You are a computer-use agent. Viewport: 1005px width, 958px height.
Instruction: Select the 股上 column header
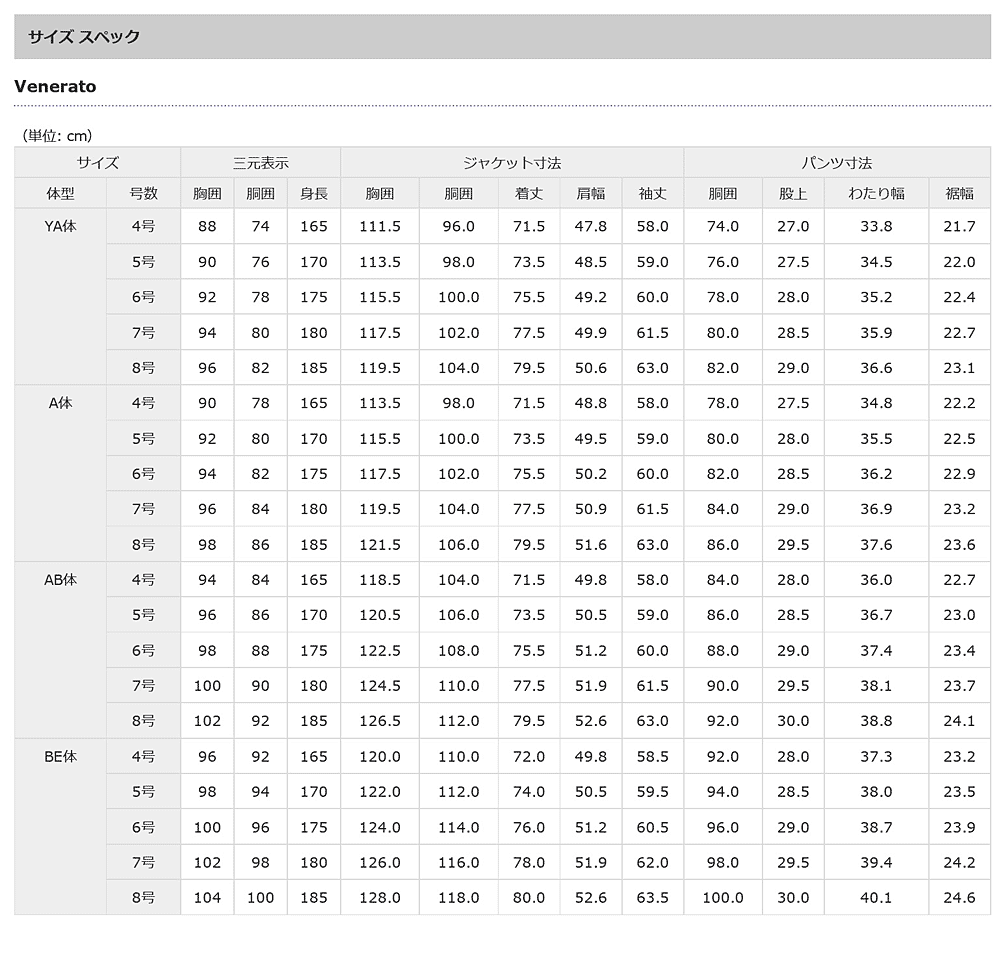pyautogui.click(x=793, y=193)
